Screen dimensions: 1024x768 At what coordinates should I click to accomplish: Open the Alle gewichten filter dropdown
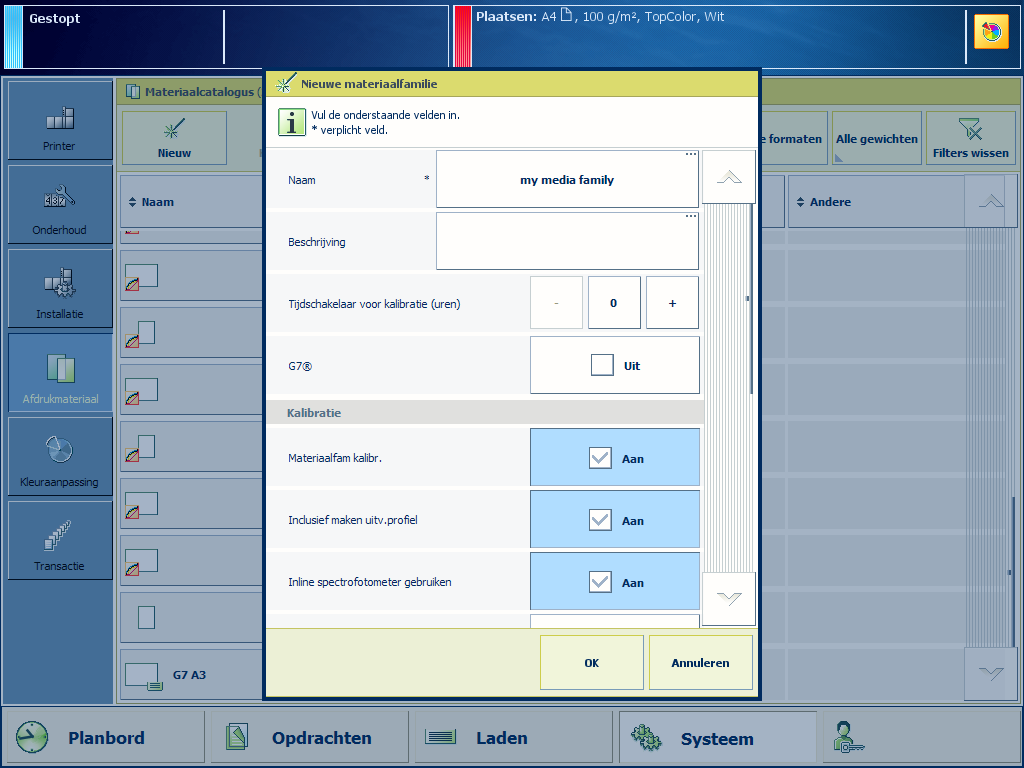point(876,139)
